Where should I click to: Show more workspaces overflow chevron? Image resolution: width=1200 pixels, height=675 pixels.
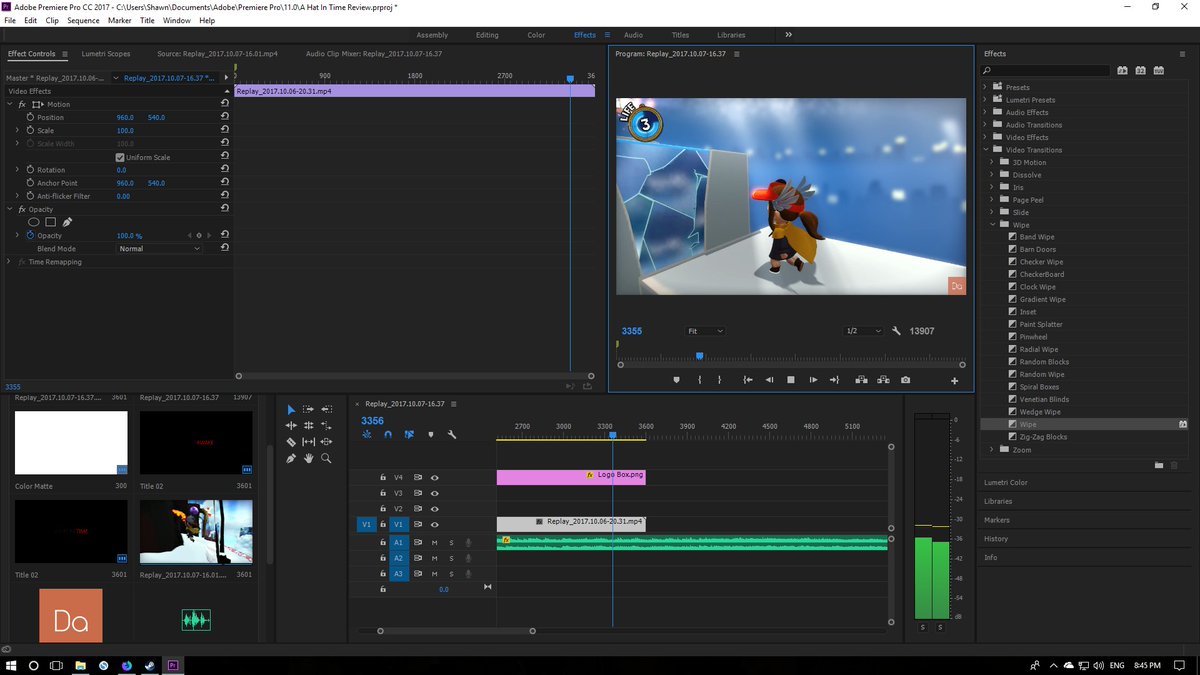788,34
